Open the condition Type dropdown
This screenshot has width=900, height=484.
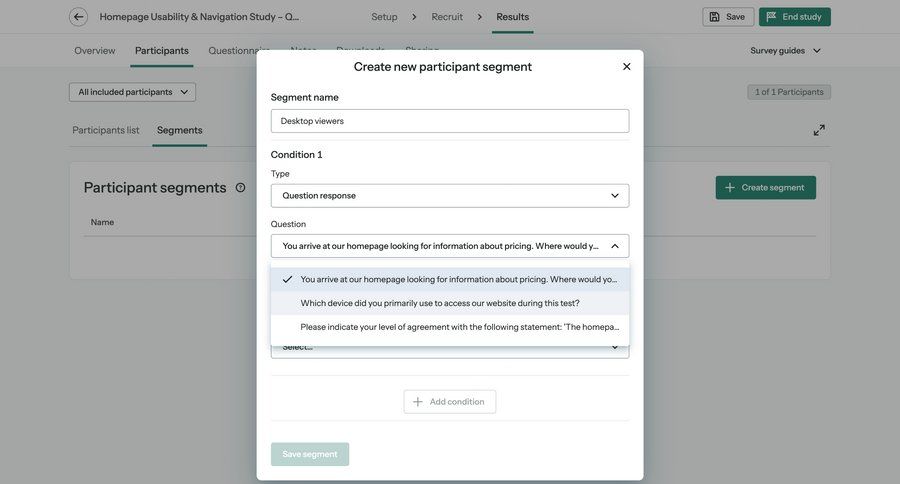450,196
